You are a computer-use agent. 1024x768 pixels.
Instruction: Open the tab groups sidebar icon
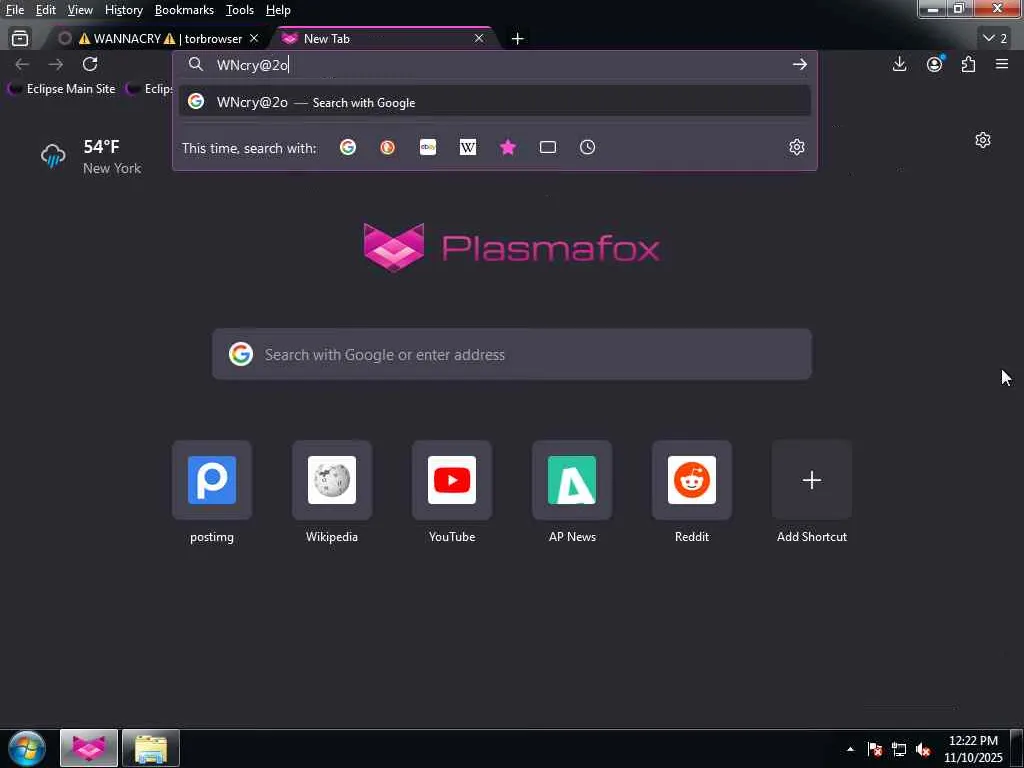point(20,39)
